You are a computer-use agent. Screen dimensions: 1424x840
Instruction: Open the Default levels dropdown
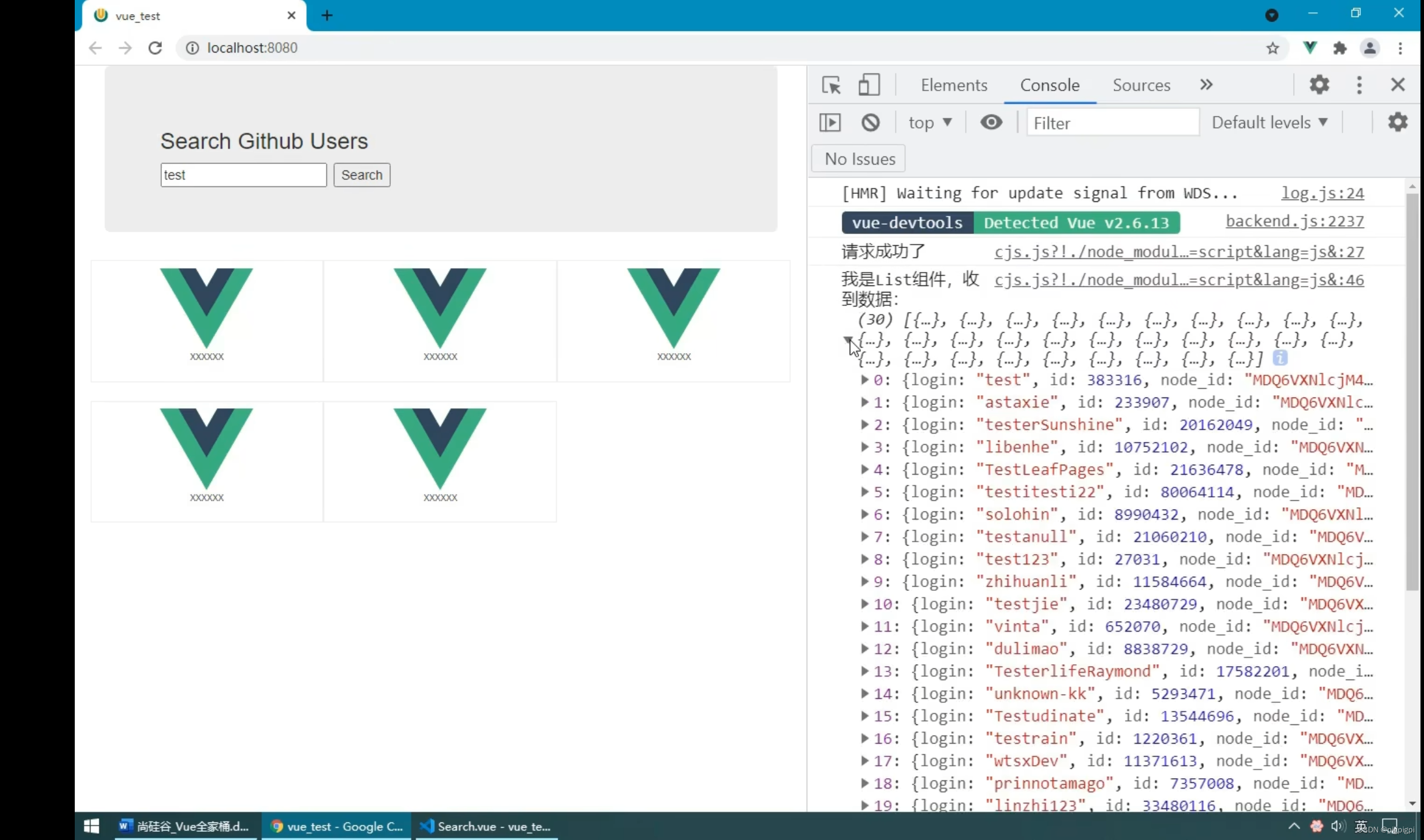coord(1270,123)
